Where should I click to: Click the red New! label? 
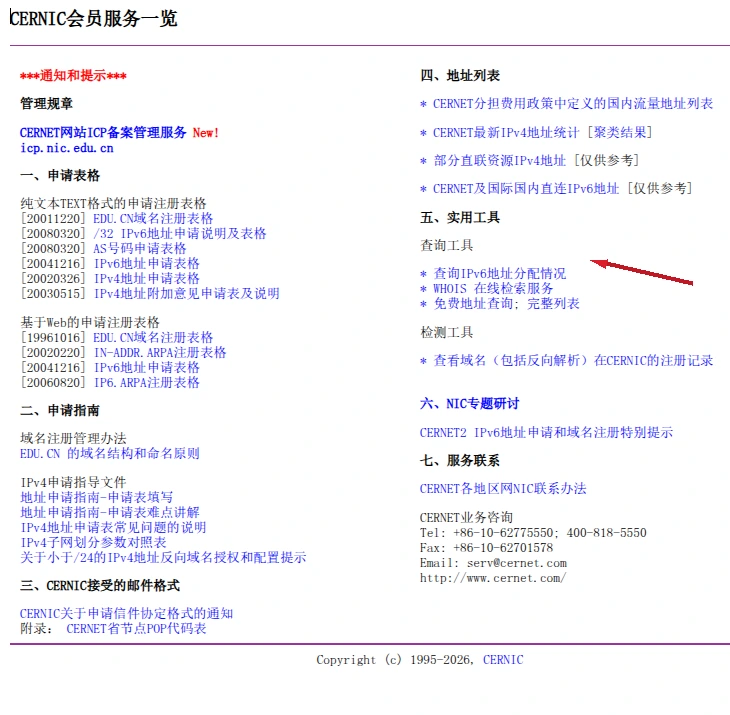[x=206, y=133]
